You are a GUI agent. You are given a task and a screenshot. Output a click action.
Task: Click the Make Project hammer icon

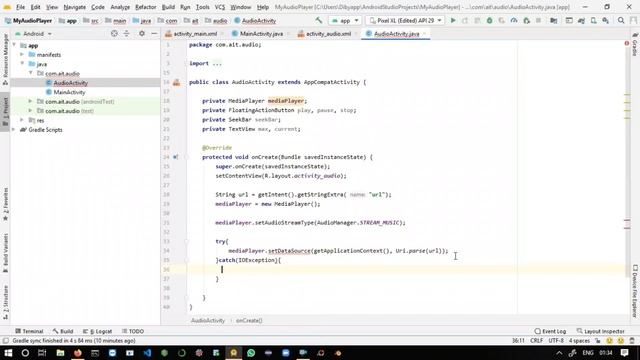point(319,20)
